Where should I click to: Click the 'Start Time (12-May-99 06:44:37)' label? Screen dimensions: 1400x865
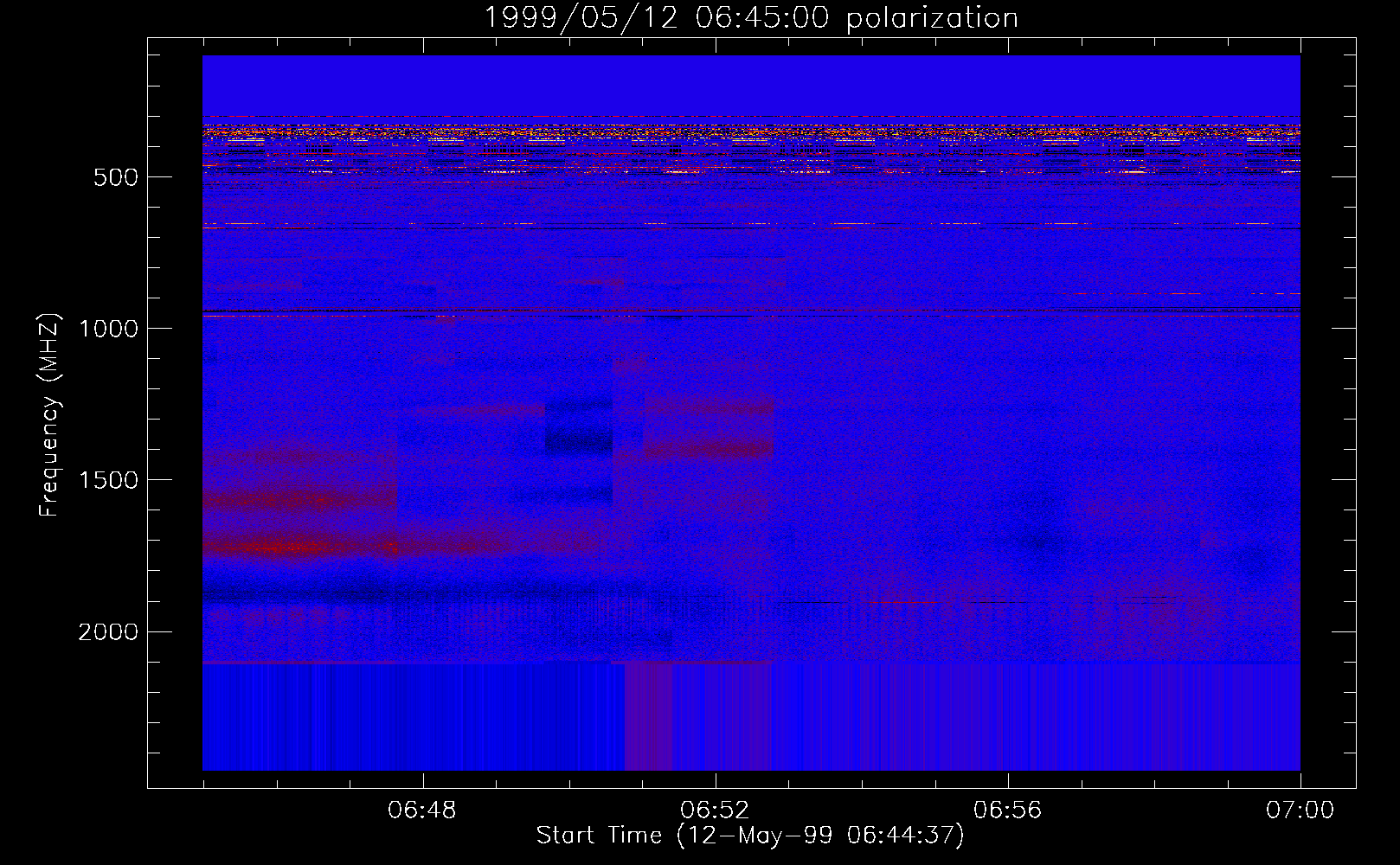750,836
